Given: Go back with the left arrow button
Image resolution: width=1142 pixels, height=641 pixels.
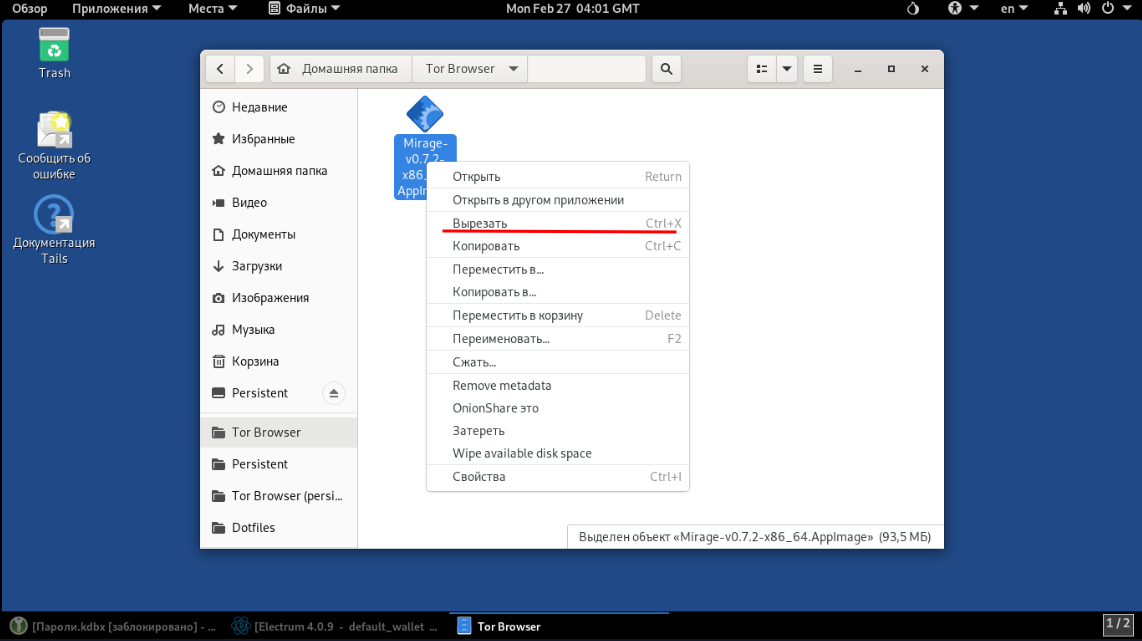Looking at the screenshot, I should (x=220, y=69).
